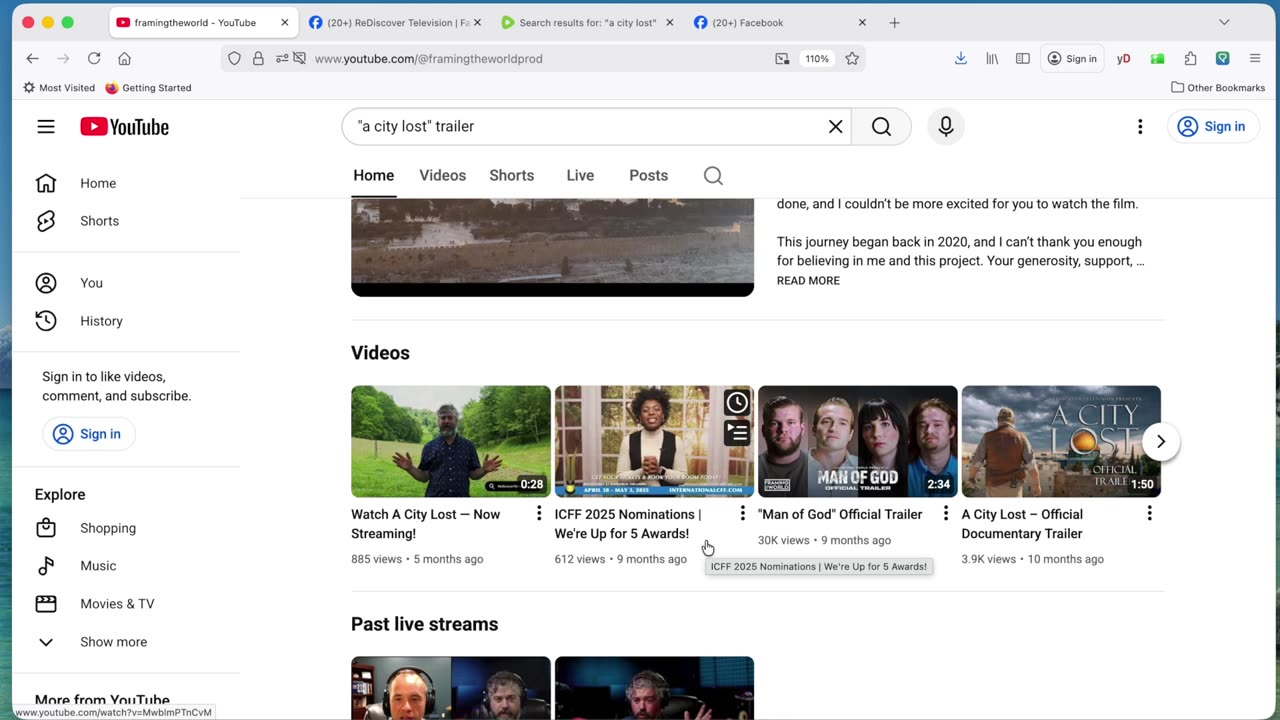This screenshot has width=1280, height=720.
Task: Go back one page in browser
Action: point(32,59)
